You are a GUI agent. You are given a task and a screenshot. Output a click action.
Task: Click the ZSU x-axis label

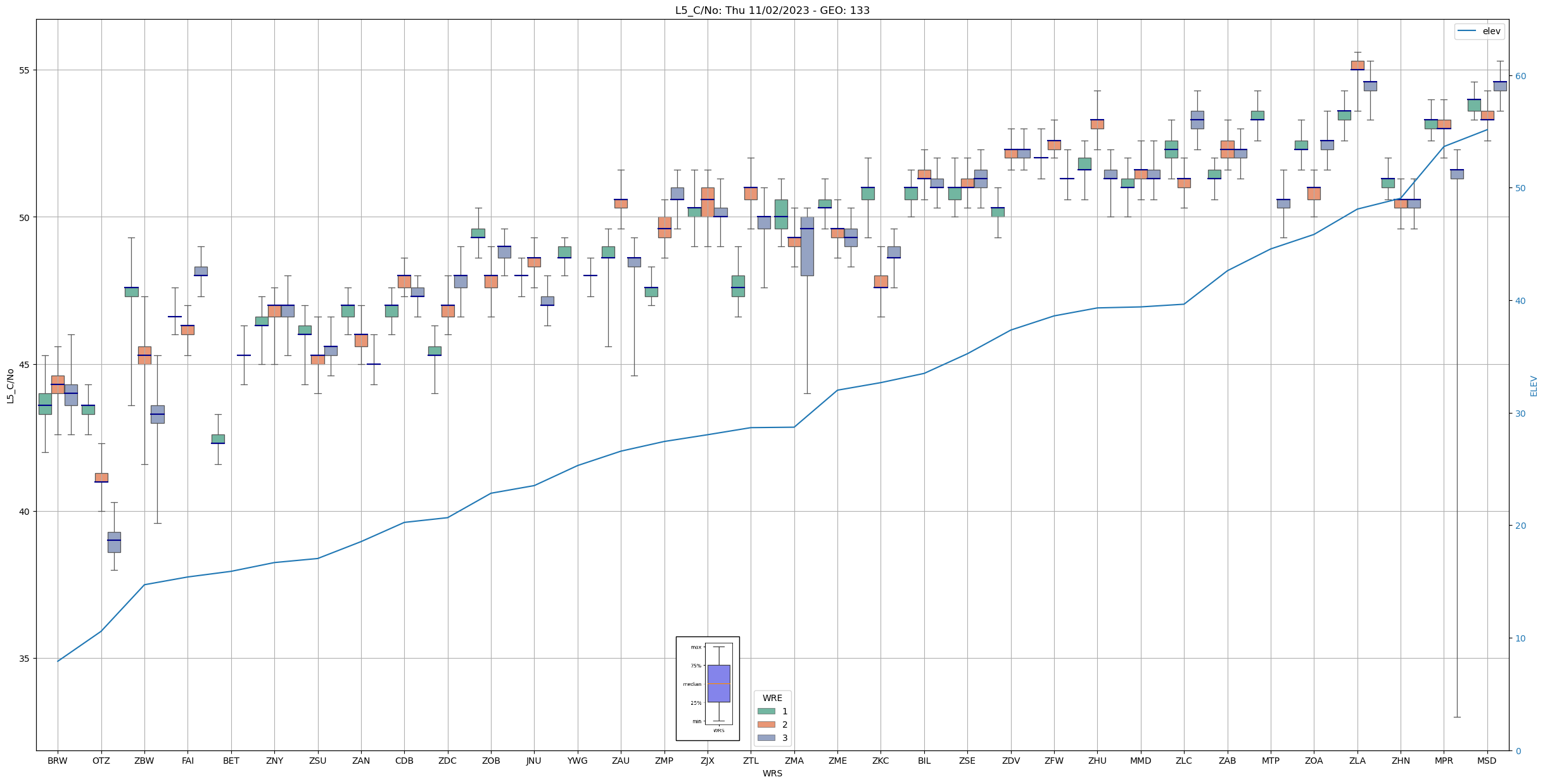(317, 761)
